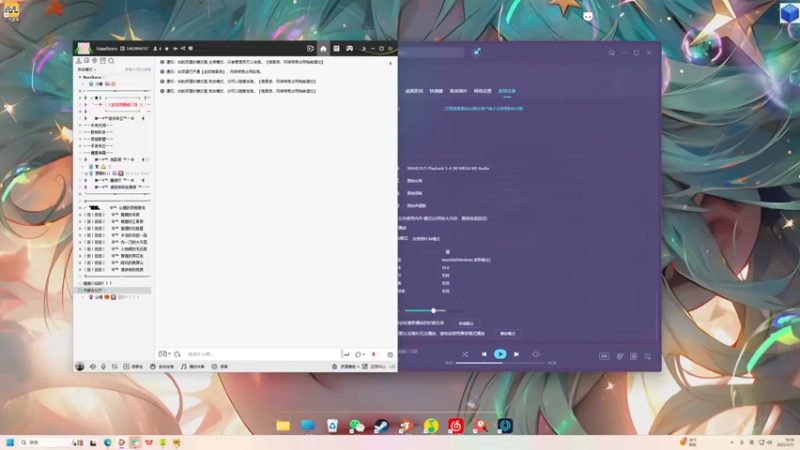The image size is (800, 450).
Task: Click the music player search input field
Action: 431,53
